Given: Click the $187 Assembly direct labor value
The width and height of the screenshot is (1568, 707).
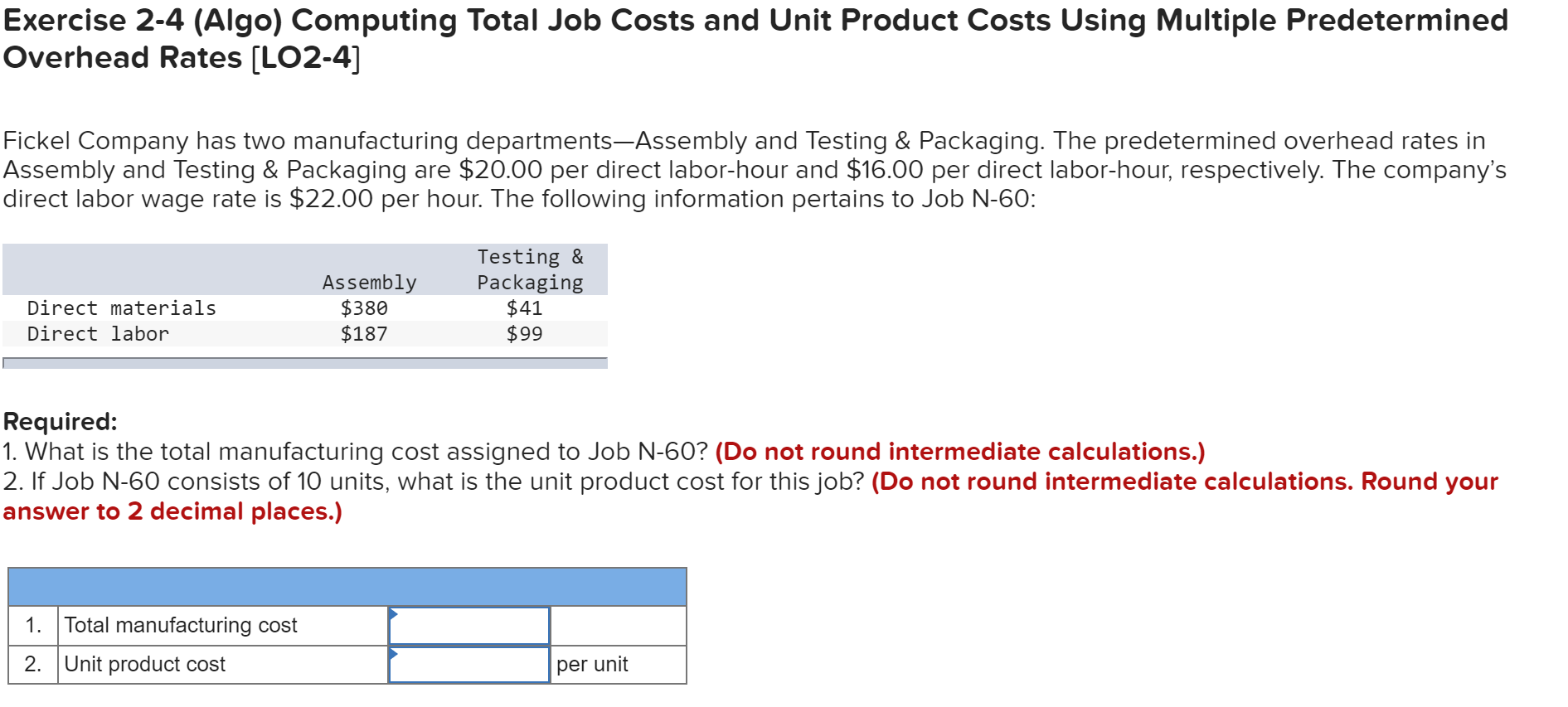Looking at the screenshot, I should point(363,333).
